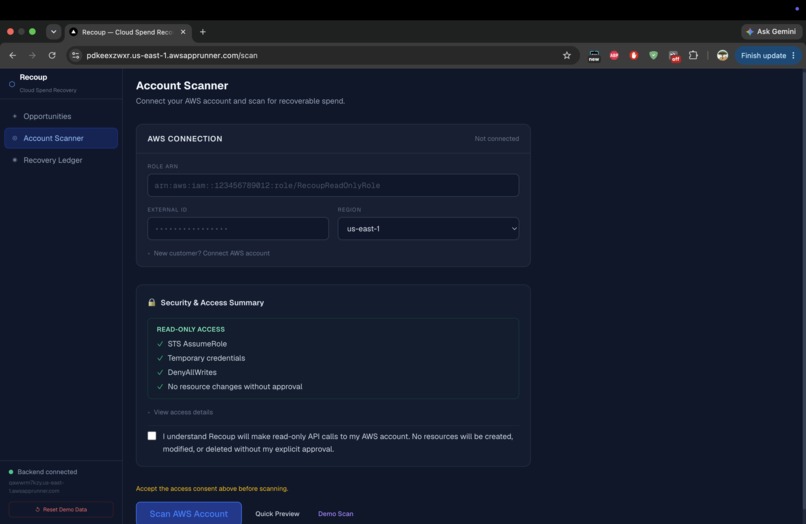This screenshot has height=524, width=806.
Task: Open site information icon in address bar
Action: coord(76,56)
